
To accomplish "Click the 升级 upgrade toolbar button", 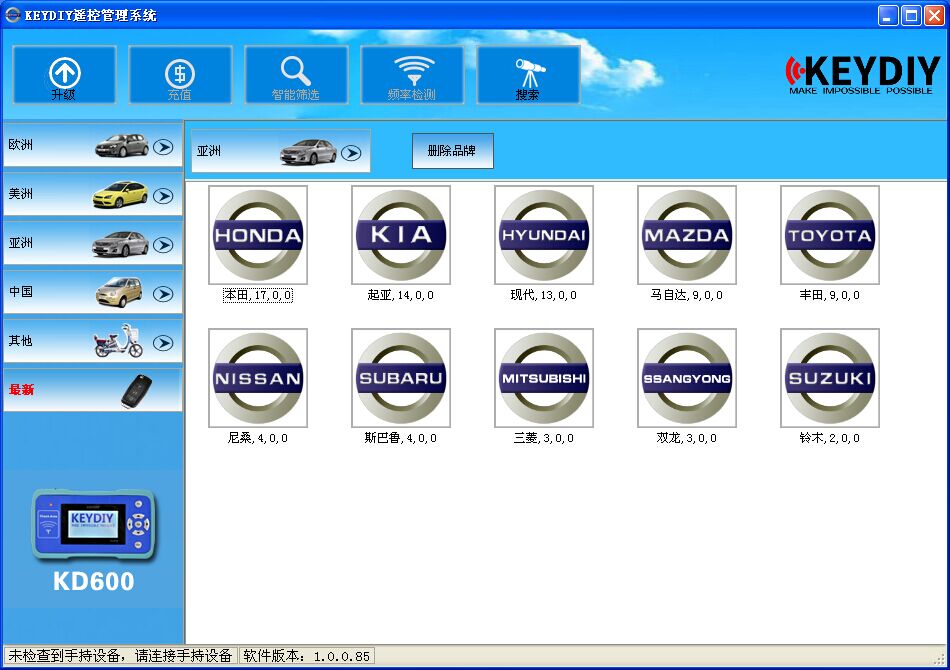I will coord(64,75).
